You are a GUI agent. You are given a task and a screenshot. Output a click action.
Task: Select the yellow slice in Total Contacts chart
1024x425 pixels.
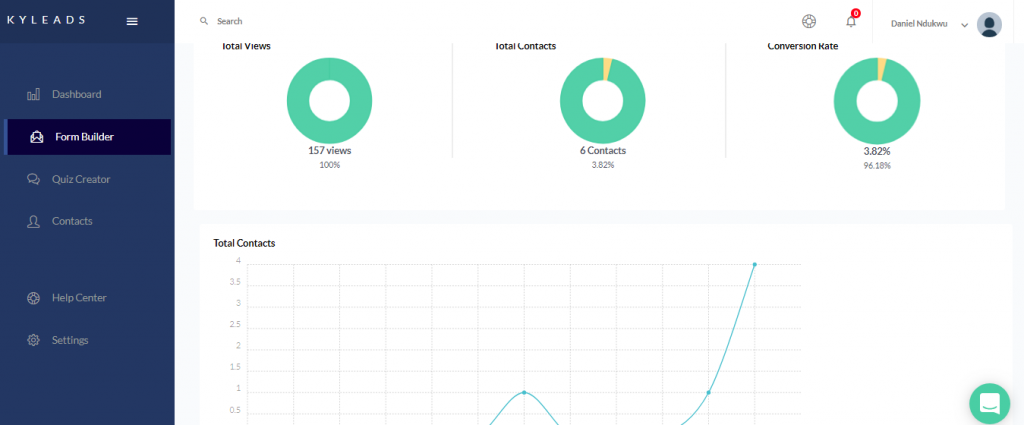607,68
